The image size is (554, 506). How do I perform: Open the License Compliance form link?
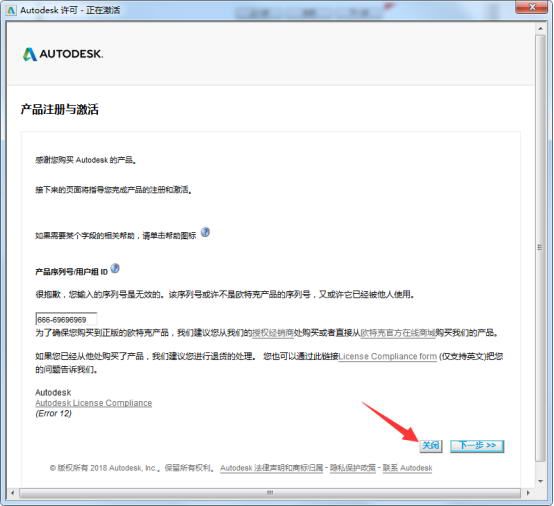[x=388, y=357]
